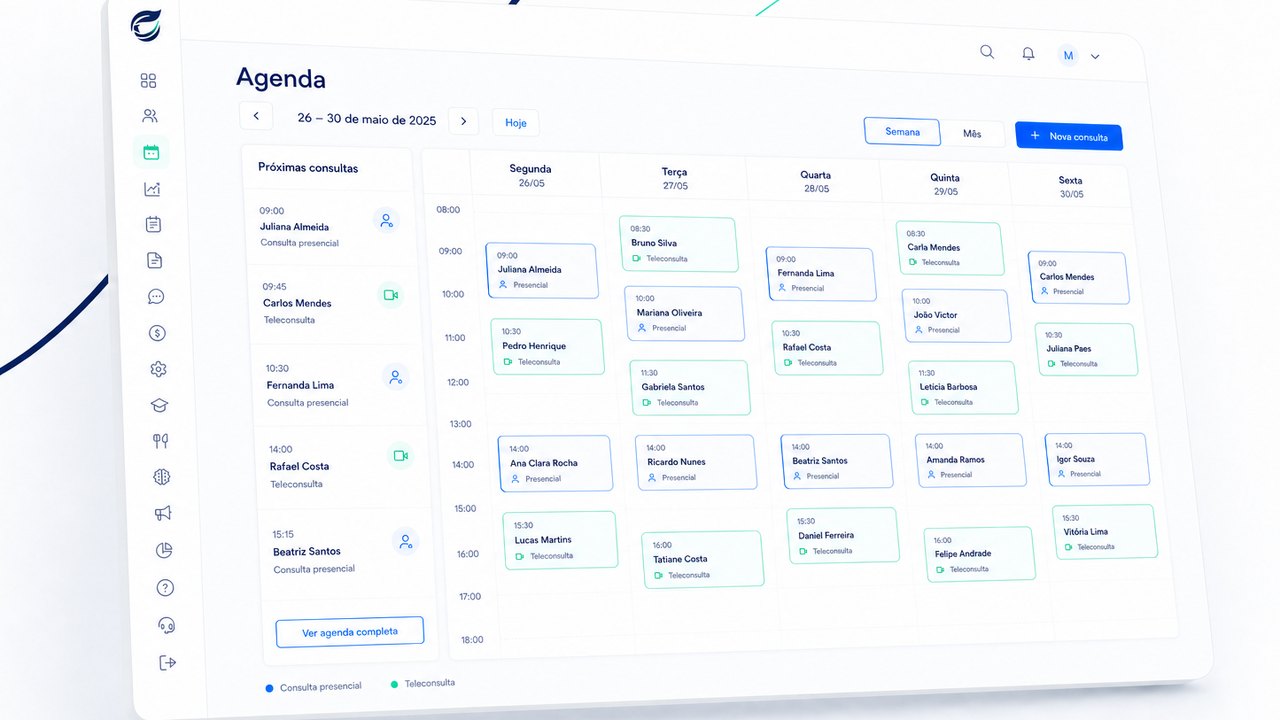Open Gabriela Santos 11:30 appointment card
The image size is (1280, 720).
click(x=689, y=388)
